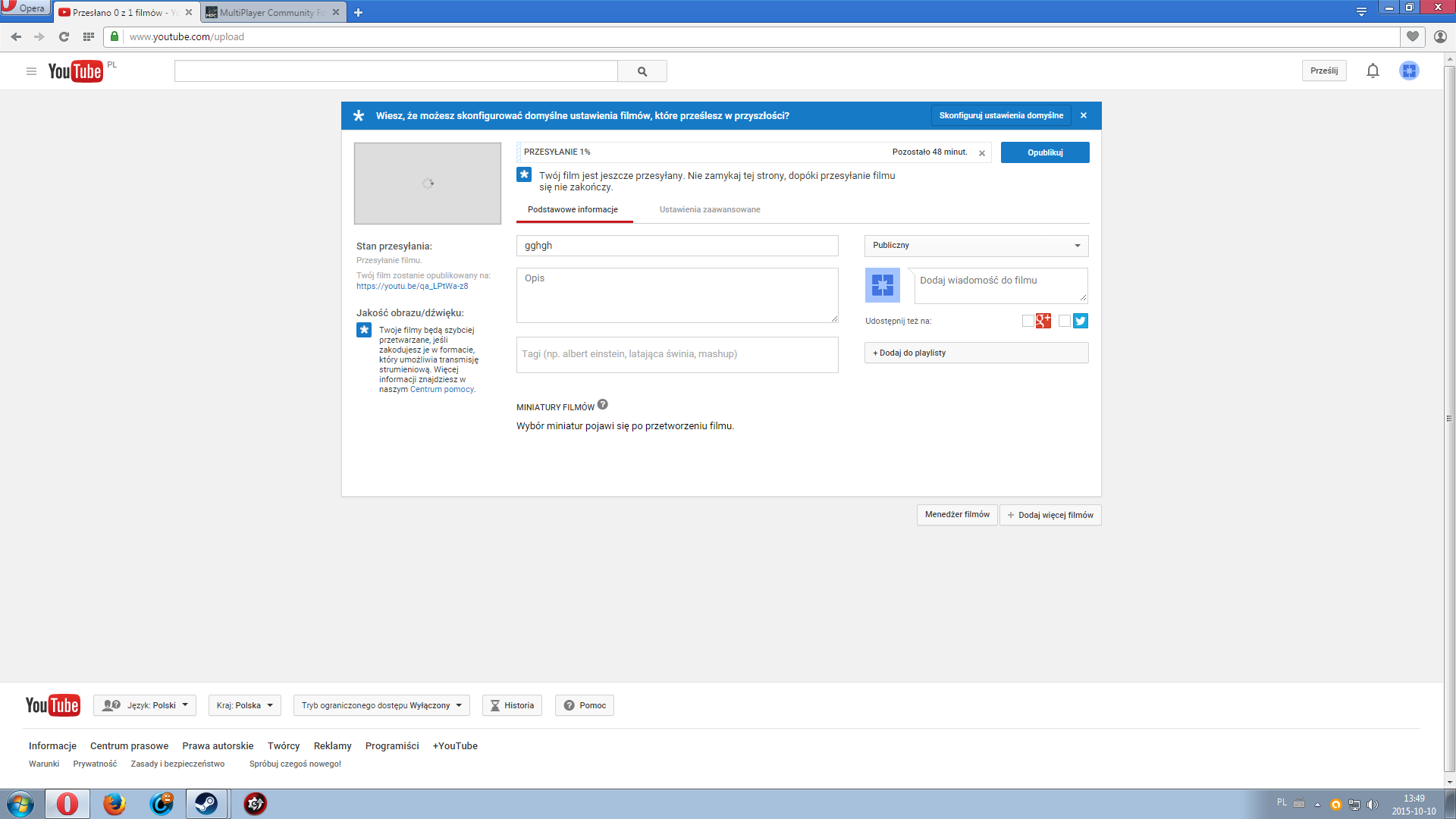Click the Pomoc button in footer

pos(585,705)
